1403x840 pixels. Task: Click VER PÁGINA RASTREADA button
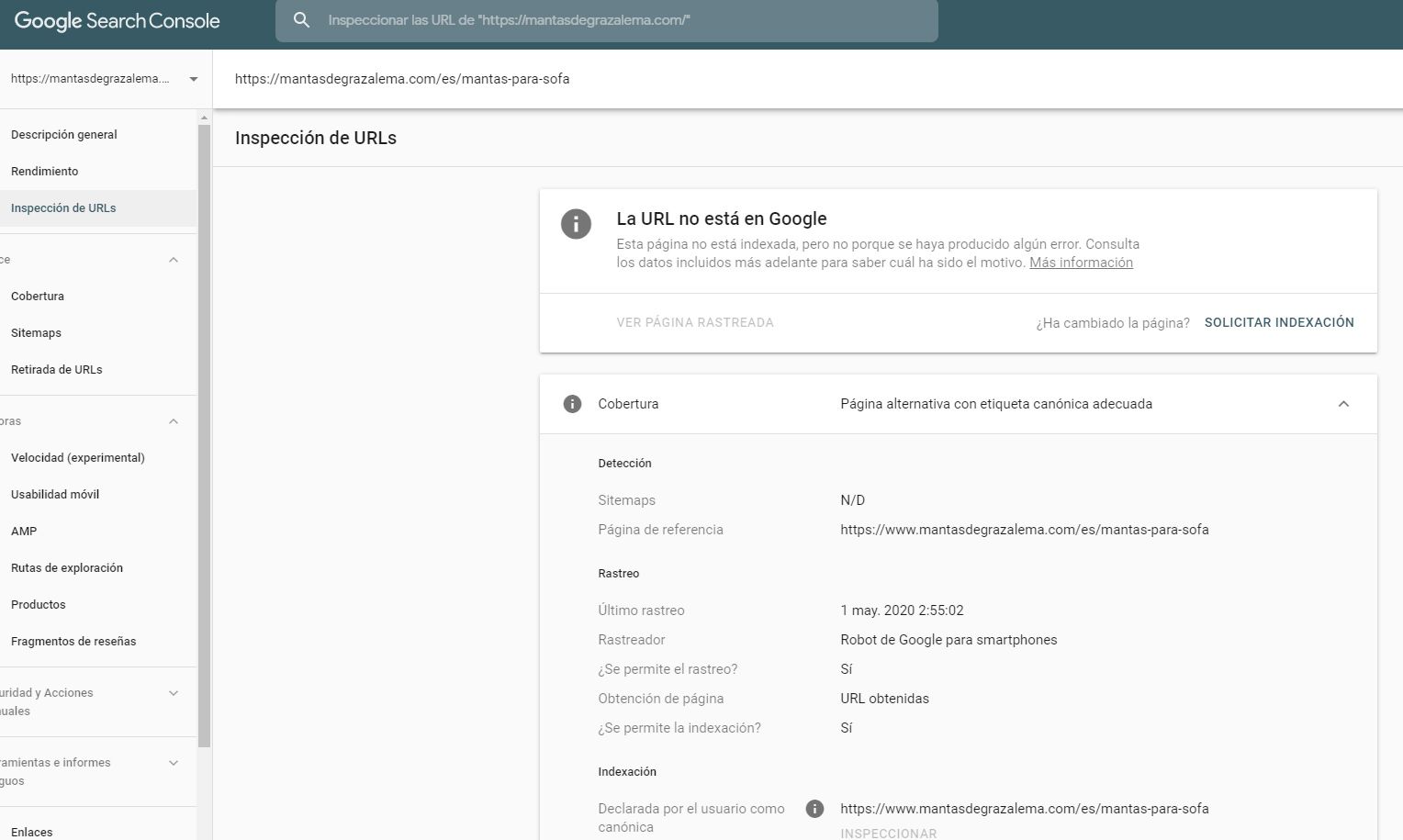coord(695,322)
